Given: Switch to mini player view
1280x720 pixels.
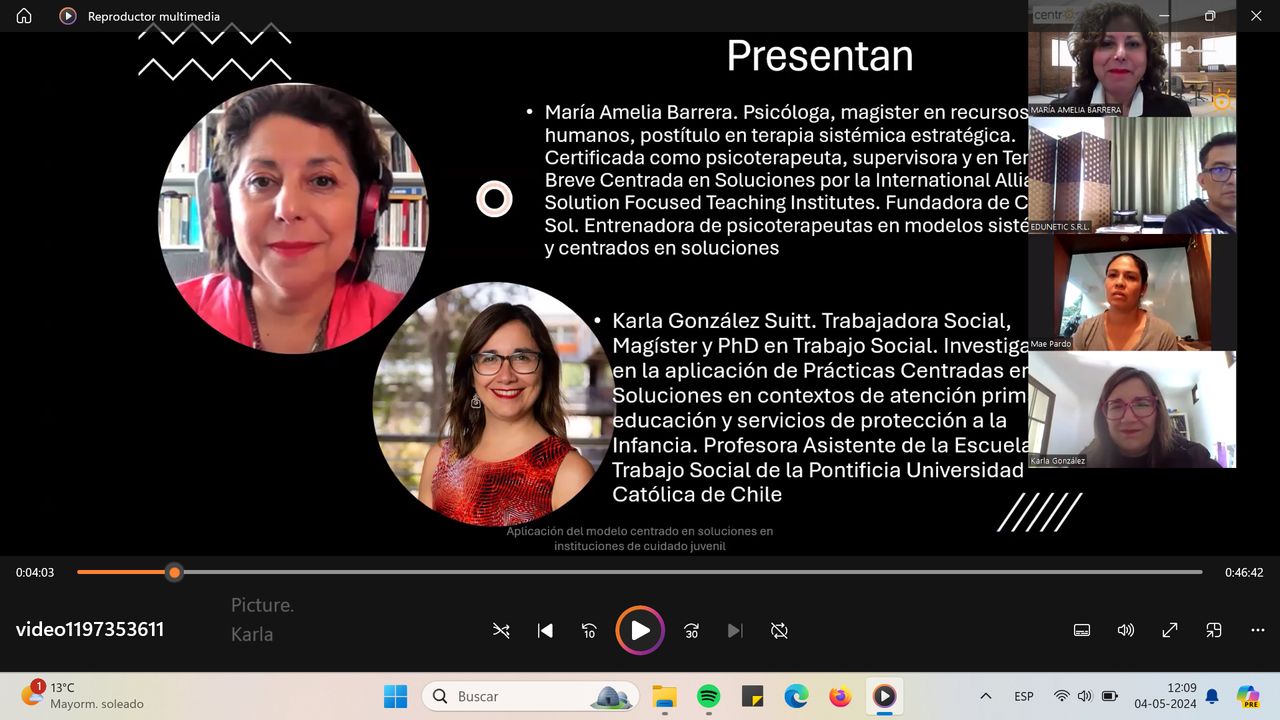Looking at the screenshot, I should 1213,631.
